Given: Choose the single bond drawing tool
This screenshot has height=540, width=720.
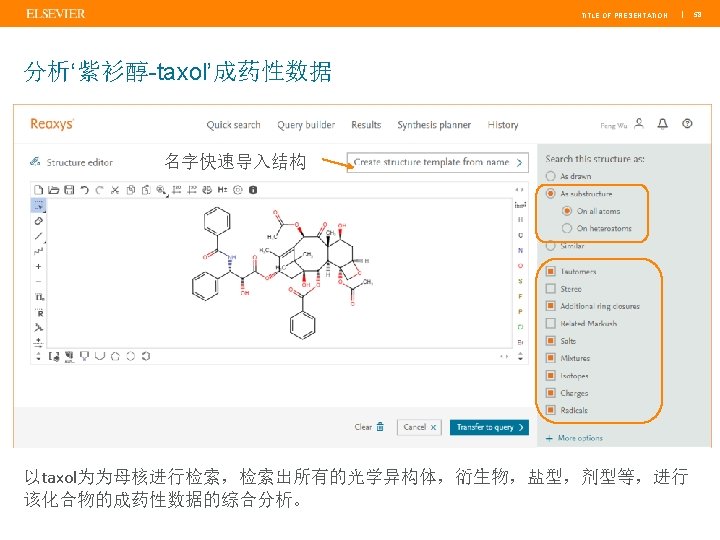Looking at the screenshot, I should click(39, 236).
